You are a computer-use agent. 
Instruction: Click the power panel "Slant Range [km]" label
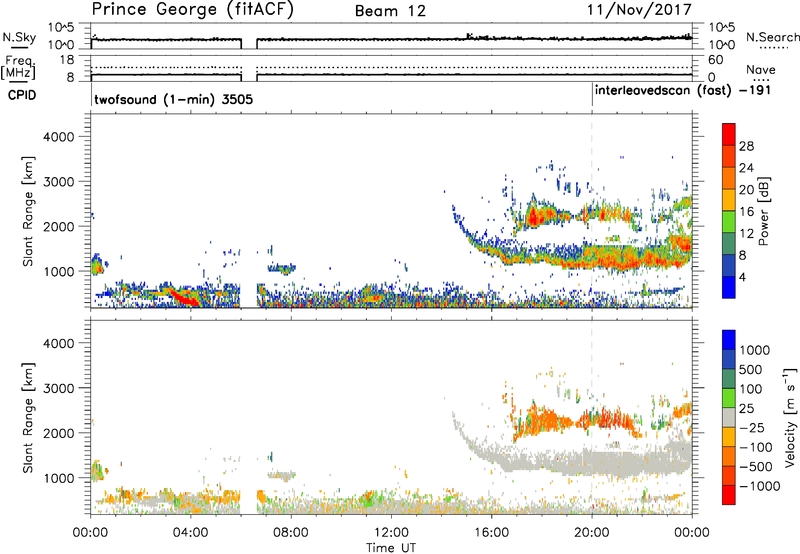[28, 211]
